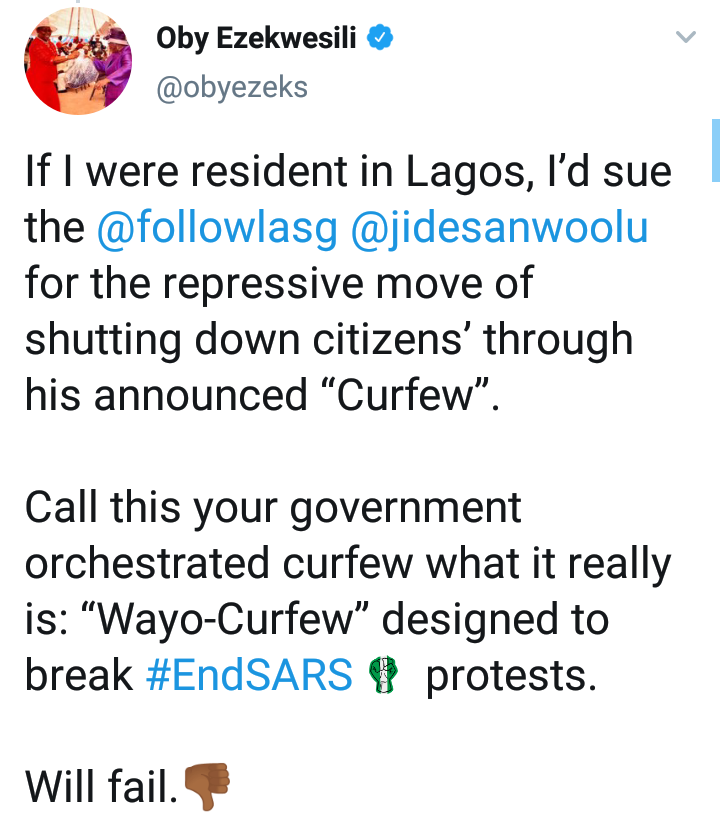Click Oby Ezekwesili's profile picture
Viewport: 720px width, 820px height.
[78, 61]
